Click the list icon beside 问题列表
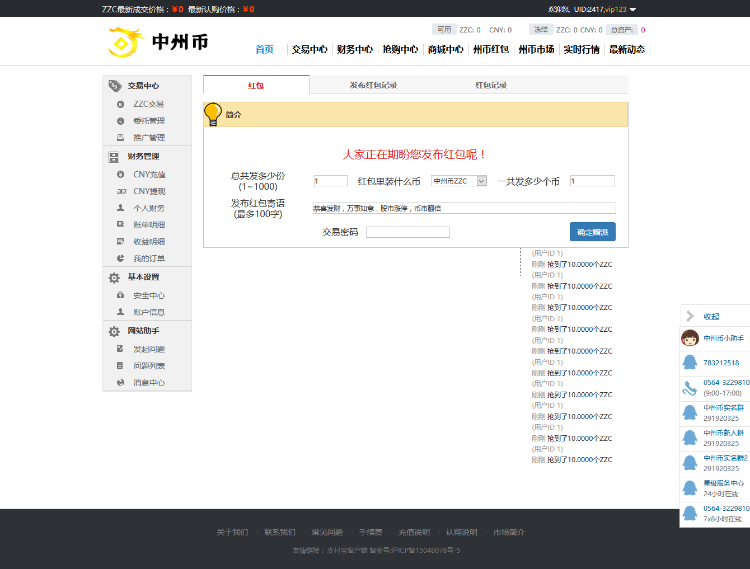This screenshot has width=750, height=569. (121, 366)
